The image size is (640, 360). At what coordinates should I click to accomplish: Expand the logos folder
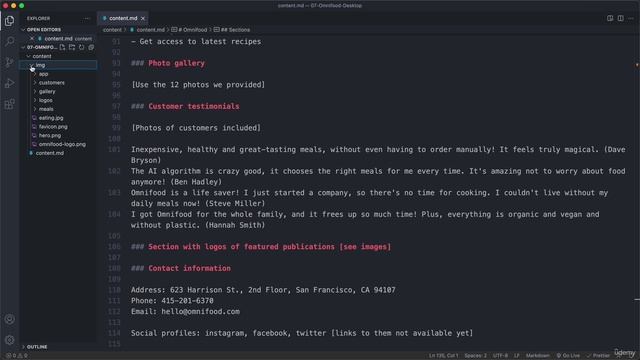[x=35, y=100]
